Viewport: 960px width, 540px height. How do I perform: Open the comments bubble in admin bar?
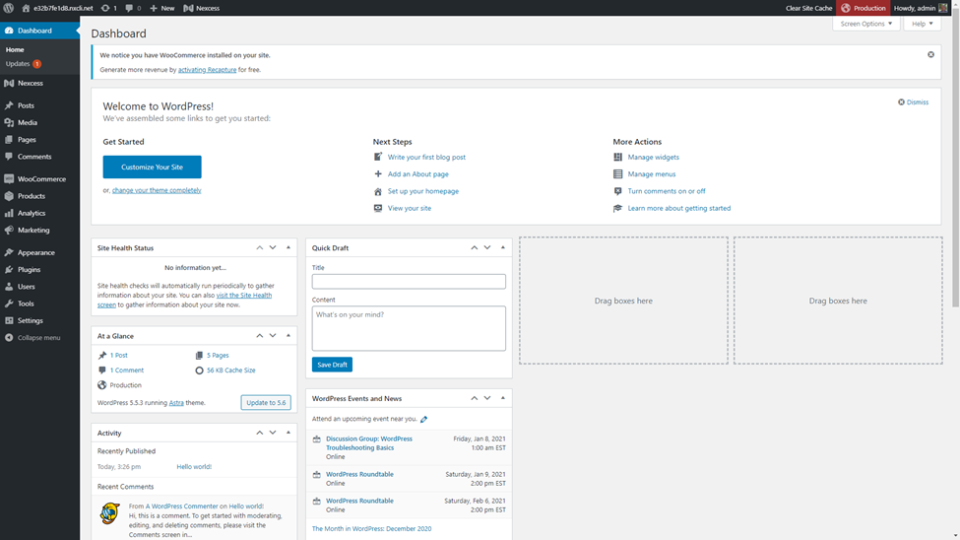129,8
